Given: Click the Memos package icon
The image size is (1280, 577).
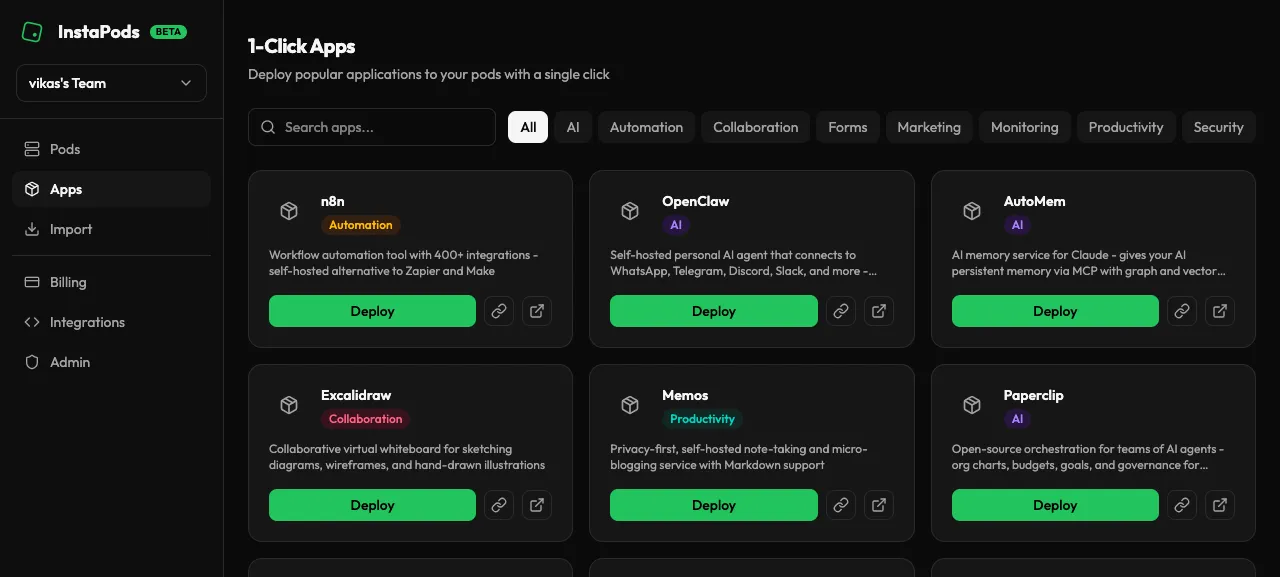Looking at the screenshot, I should [630, 406].
